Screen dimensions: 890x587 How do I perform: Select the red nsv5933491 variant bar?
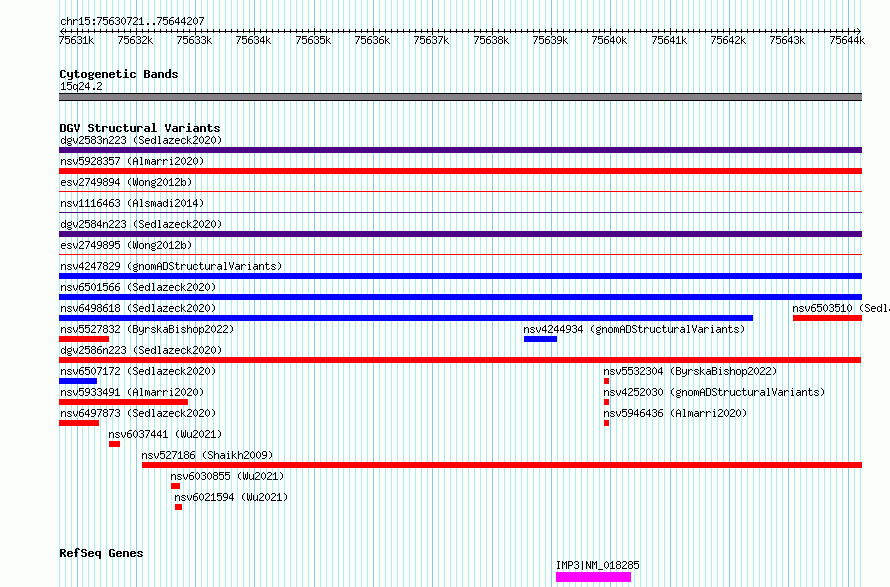coord(123,402)
